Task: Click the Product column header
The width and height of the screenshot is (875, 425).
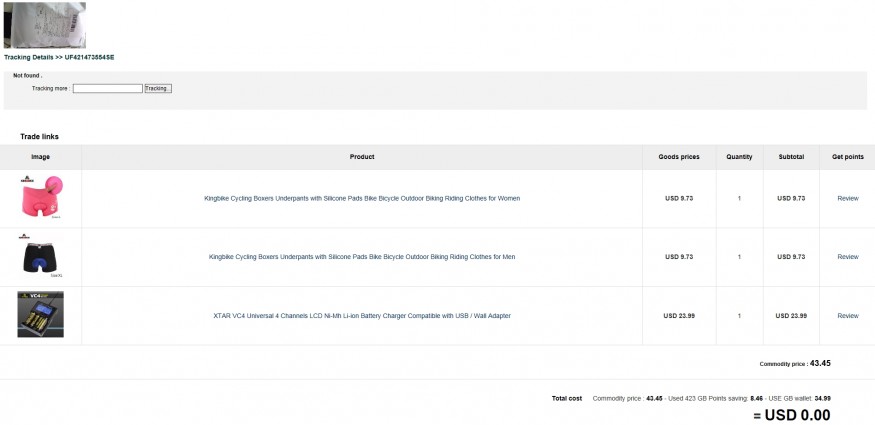Action: point(362,157)
